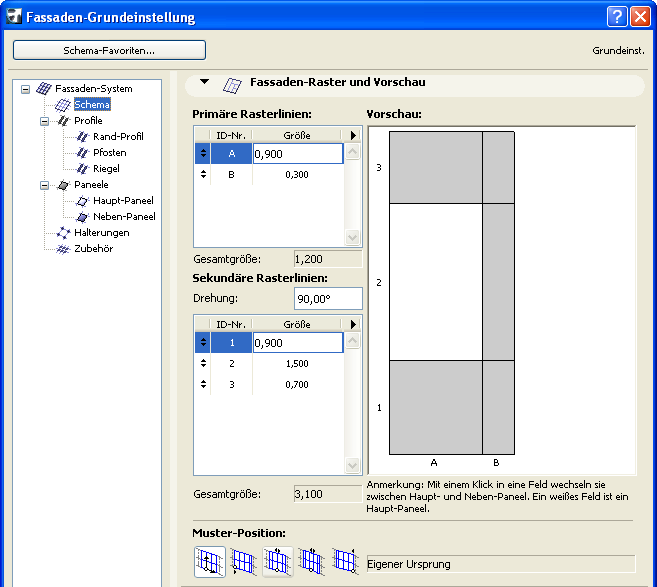This screenshot has height=587, width=657.
Task: Open Schema-Favoriten… button
Action: (x=109, y=50)
